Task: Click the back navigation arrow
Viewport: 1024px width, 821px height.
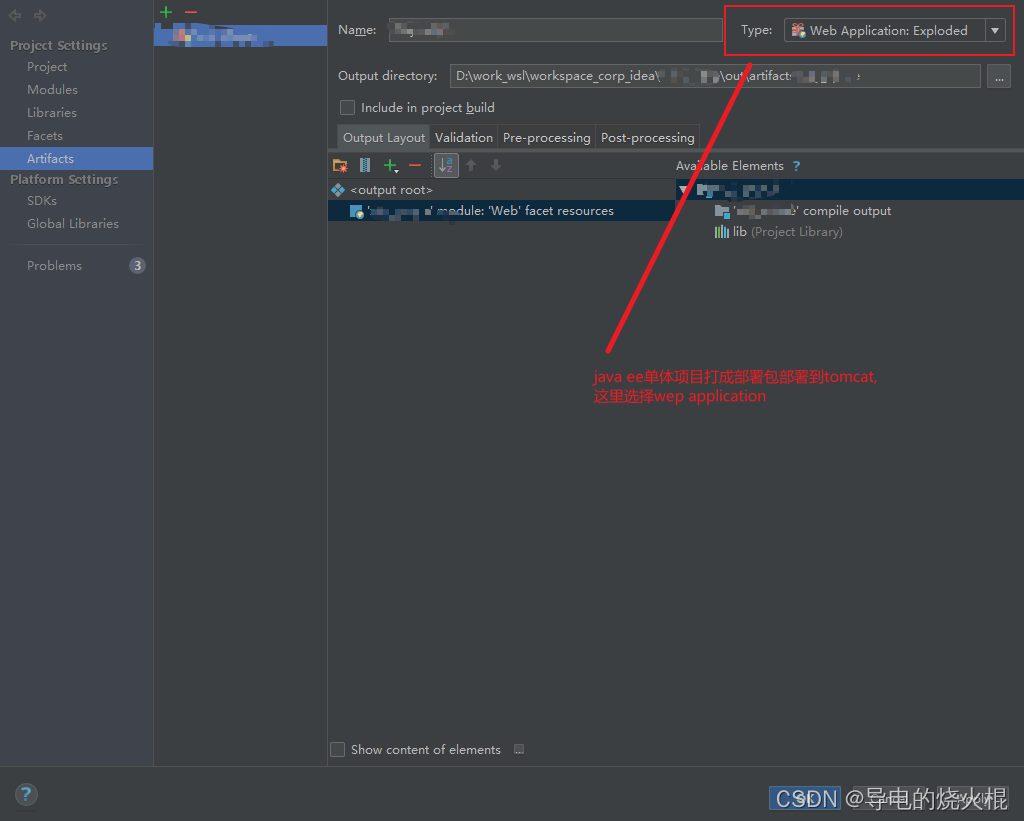Action: (15, 14)
